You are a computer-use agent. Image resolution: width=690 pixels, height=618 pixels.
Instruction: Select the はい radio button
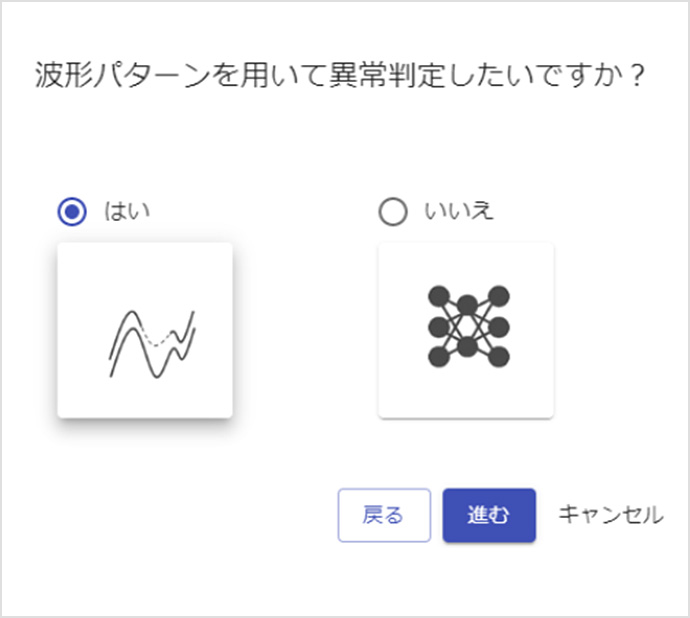click(72, 212)
